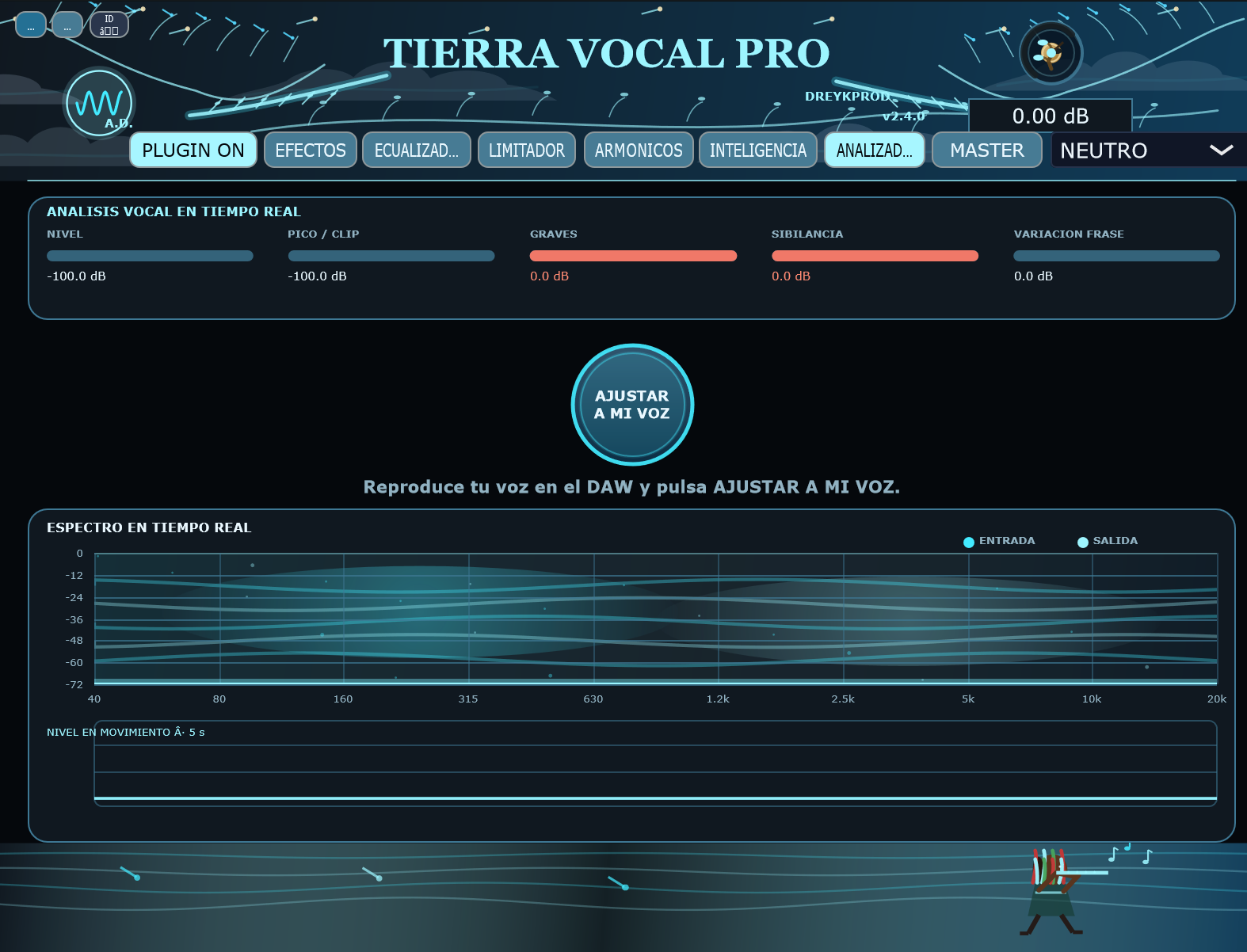Switch to the EFECTOS tab
The width and height of the screenshot is (1247, 952).
coord(311,150)
